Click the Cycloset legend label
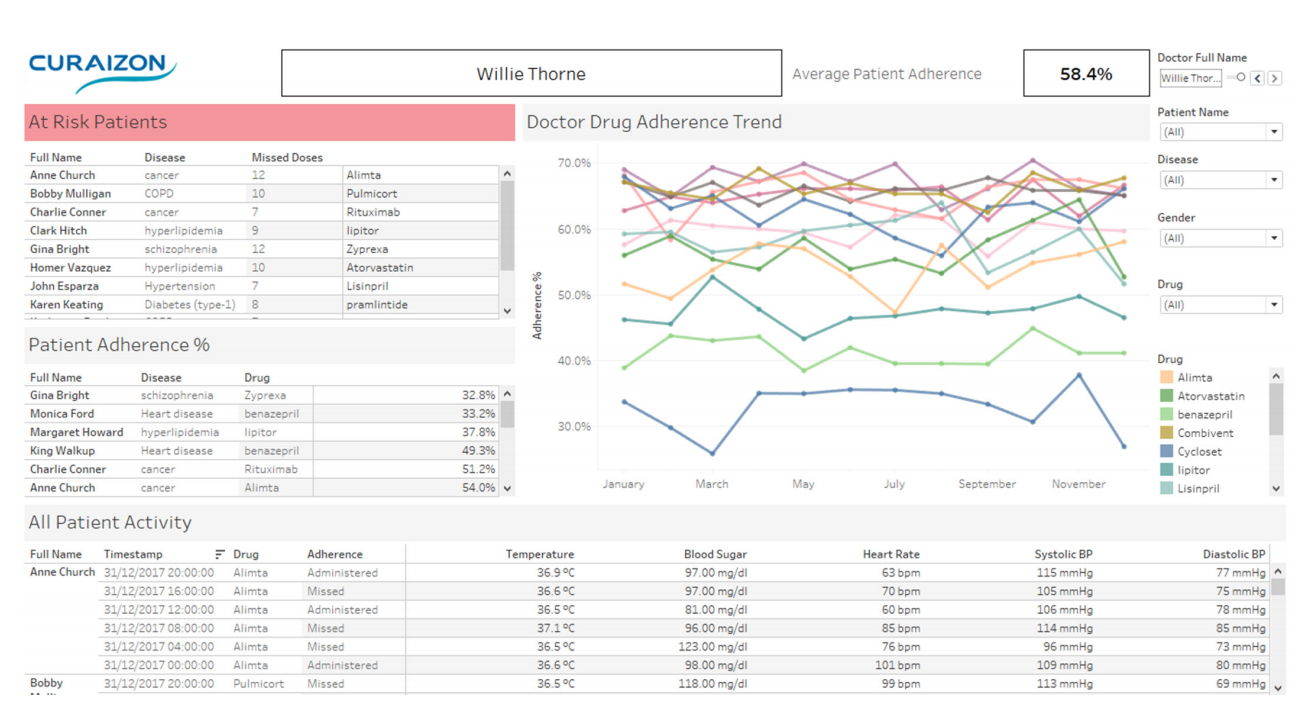This screenshot has height=714, width=1309. [1200, 452]
